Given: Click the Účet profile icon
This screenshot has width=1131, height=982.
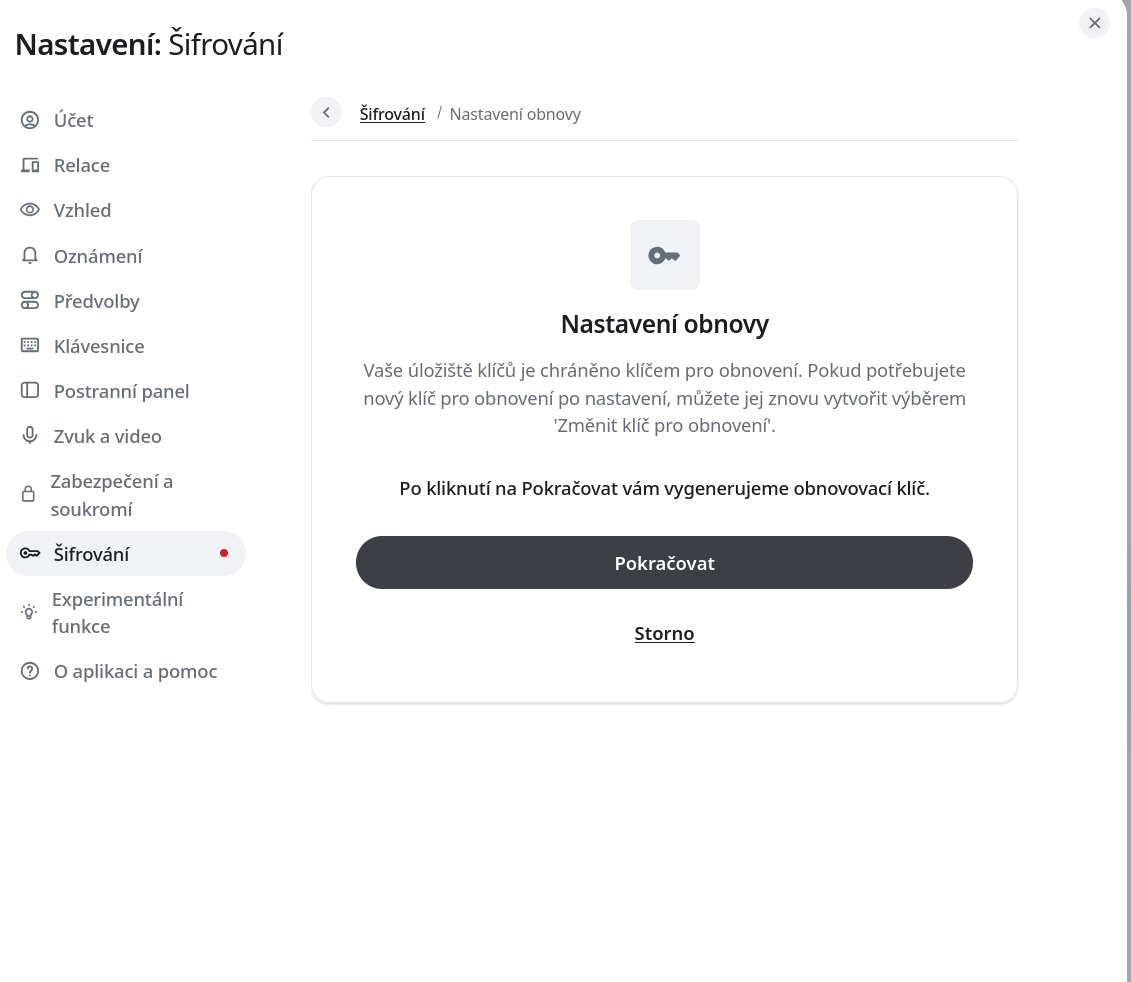Looking at the screenshot, I should (x=30, y=120).
